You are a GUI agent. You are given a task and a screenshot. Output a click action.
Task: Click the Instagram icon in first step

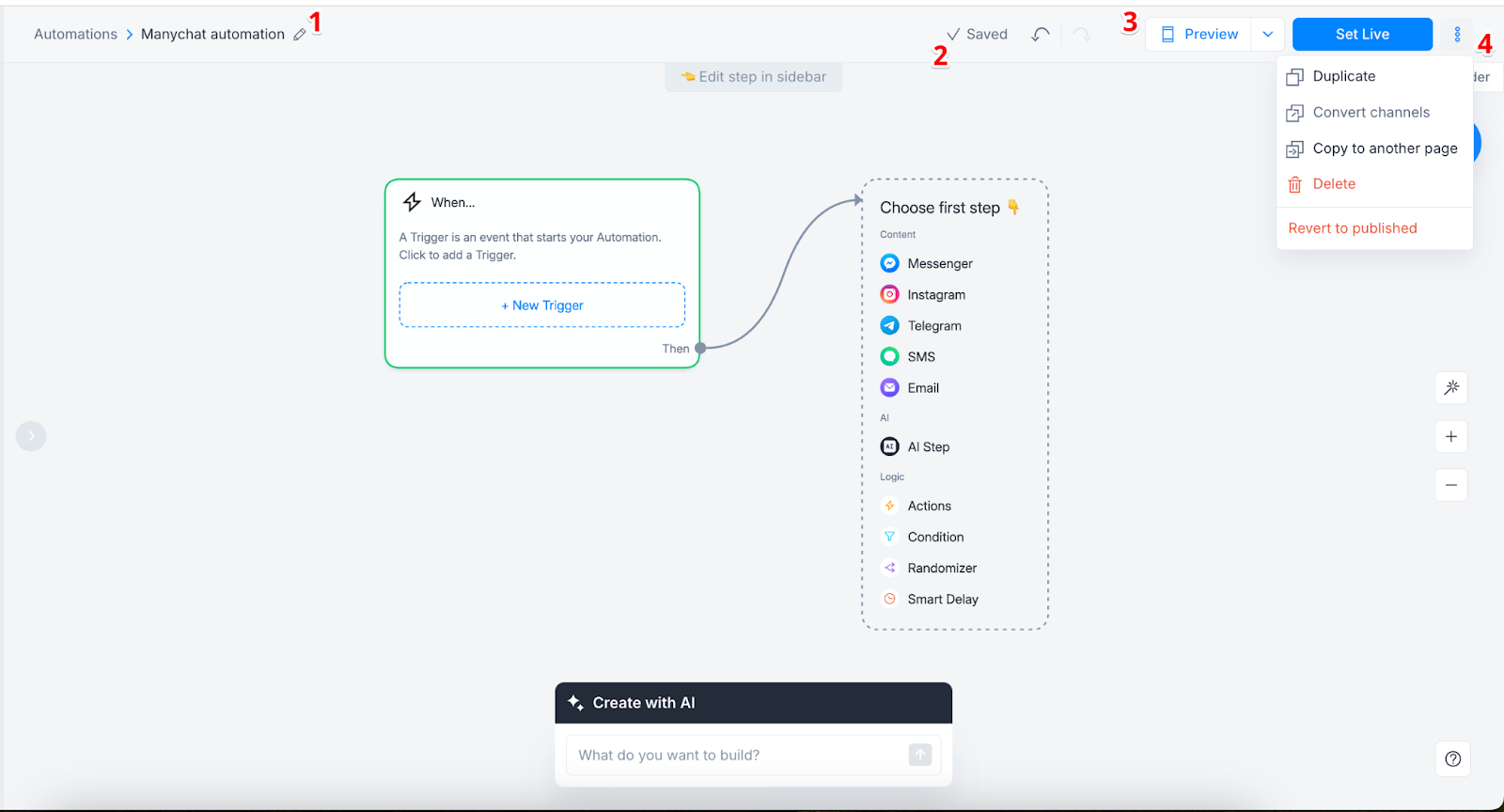(889, 294)
